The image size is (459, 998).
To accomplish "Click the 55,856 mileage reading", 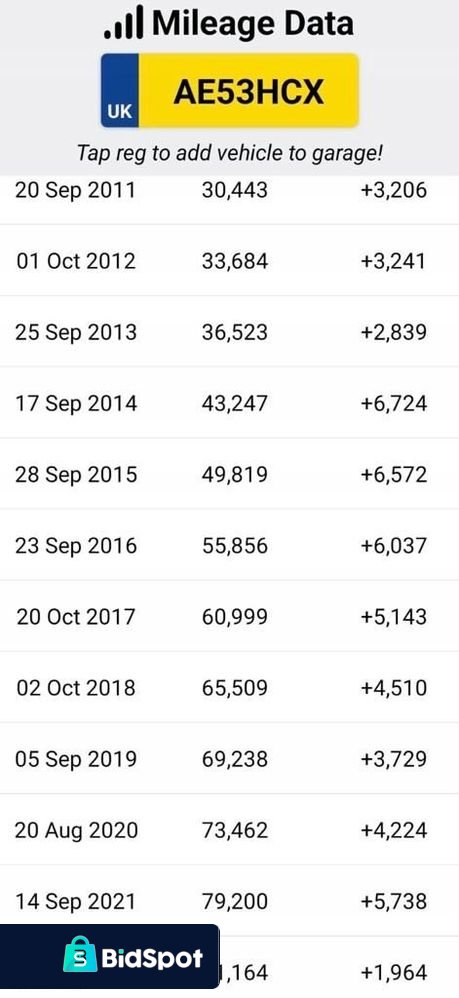I will [x=235, y=546].
